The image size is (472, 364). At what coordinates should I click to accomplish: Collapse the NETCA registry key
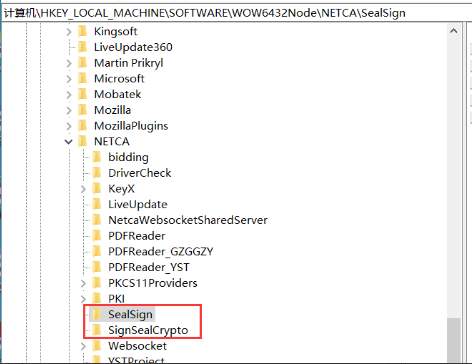point(69,142)
